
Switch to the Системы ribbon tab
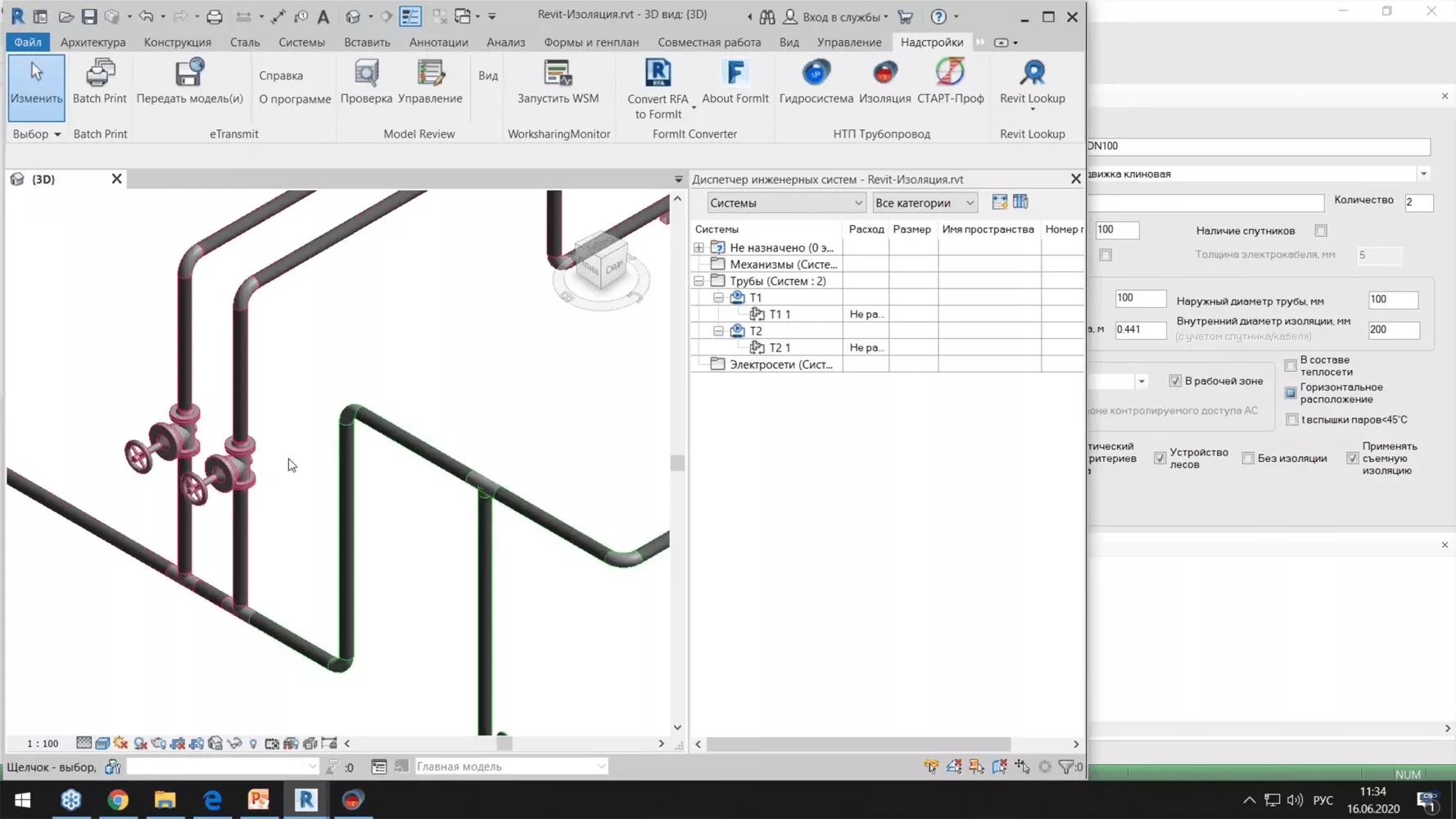(x=301, y=42)
